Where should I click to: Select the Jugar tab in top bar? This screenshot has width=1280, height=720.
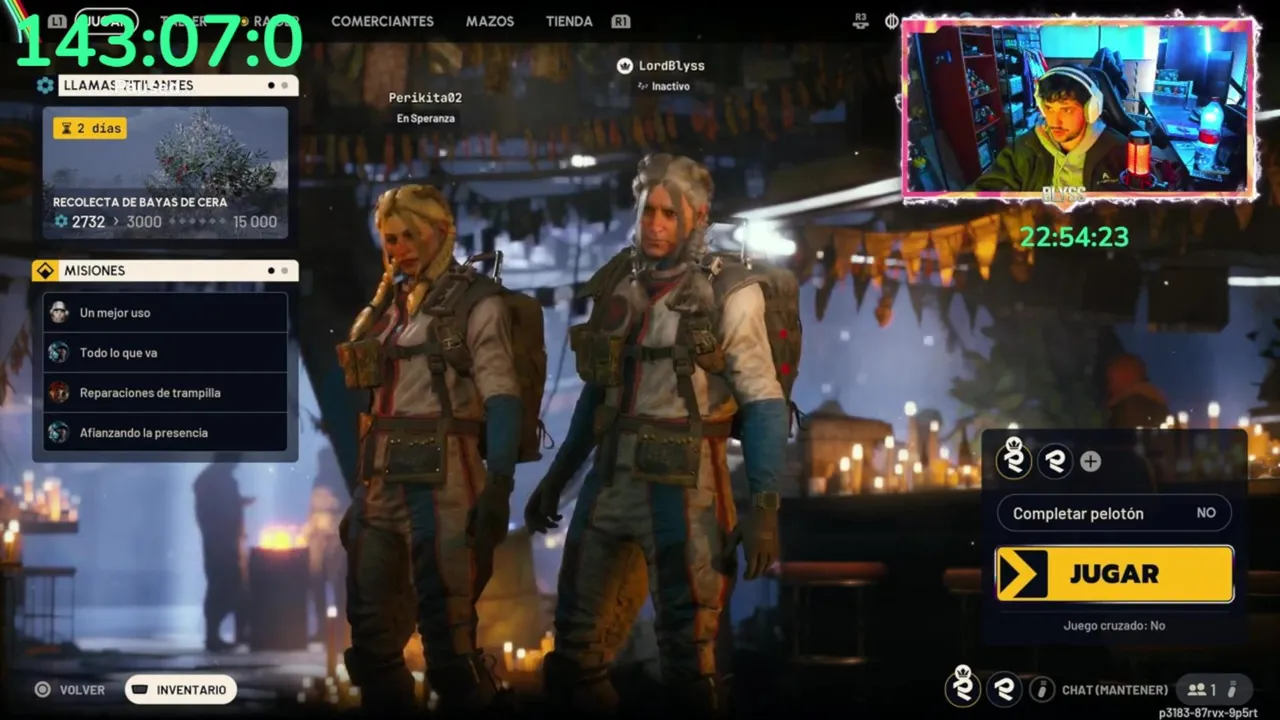pos(106,21)
